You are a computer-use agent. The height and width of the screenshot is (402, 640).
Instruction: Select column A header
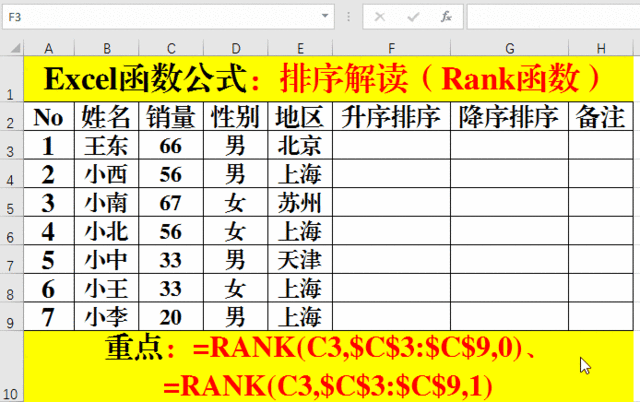point(49,49)
